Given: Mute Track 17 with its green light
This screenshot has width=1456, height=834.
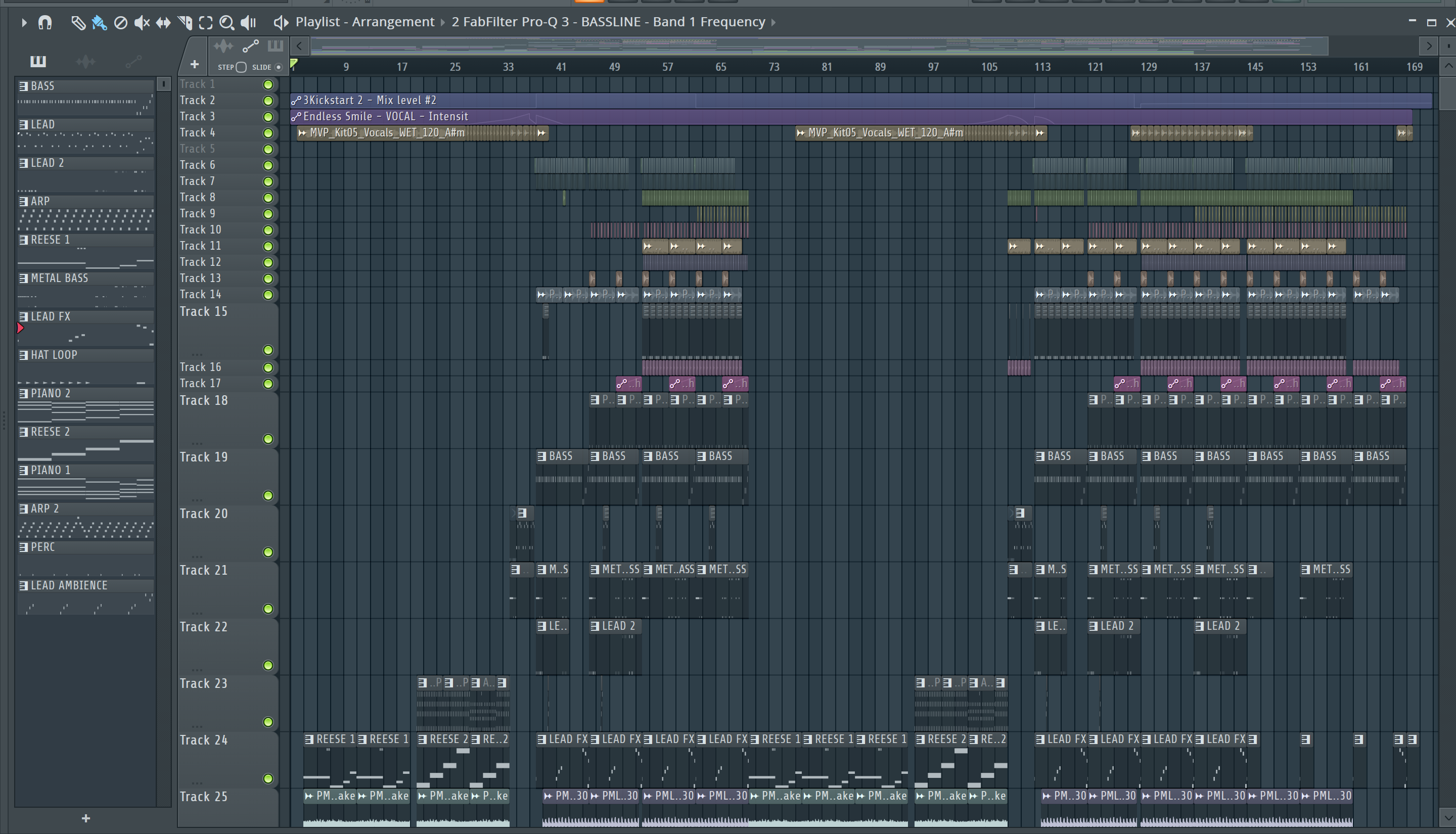Looking at the screenshot, I should coord(267,384).
